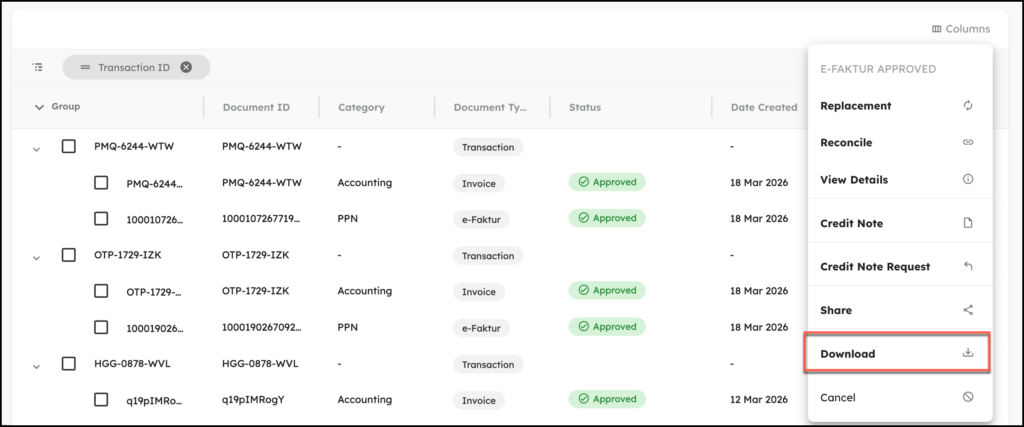Image resolution: width=1024 pixels, height=427 pixels.
Task: Collapse the HGG-0878-WVL transaction group
Action: (x=37, y=364)
